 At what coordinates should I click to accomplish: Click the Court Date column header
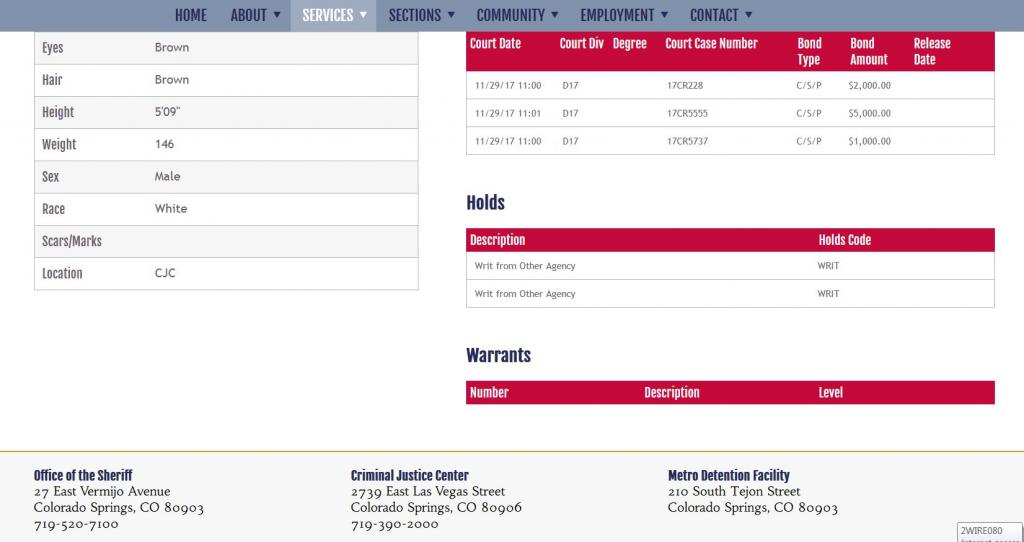click(496, 44)
